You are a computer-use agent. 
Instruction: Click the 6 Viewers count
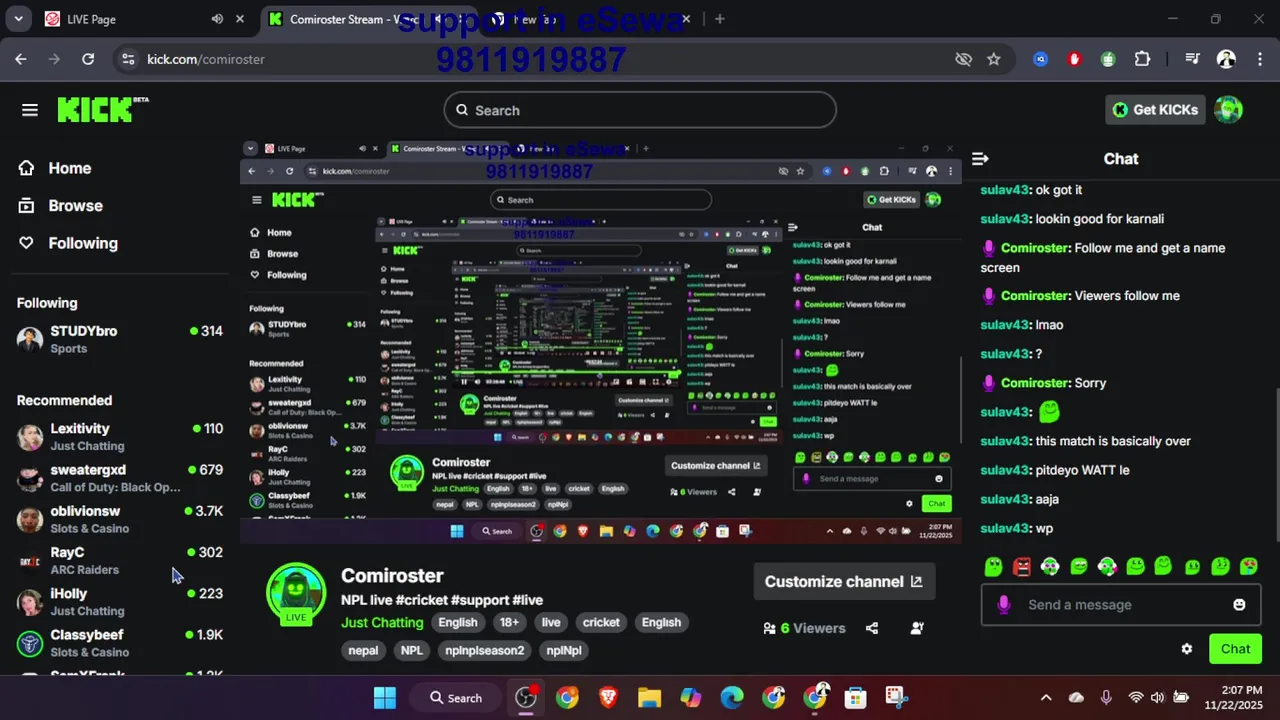[804, 628]
